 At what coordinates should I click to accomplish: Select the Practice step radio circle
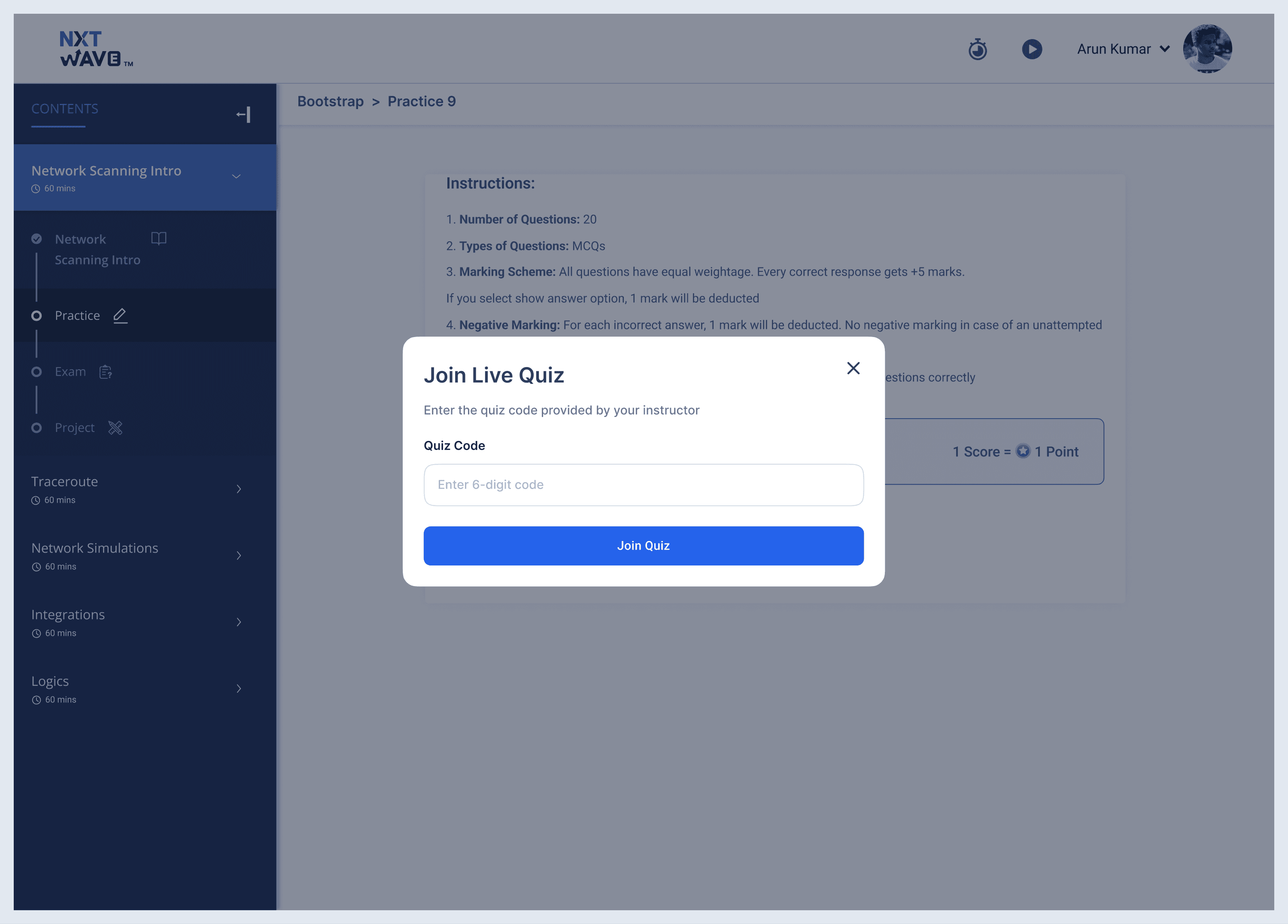click(36, 316)
